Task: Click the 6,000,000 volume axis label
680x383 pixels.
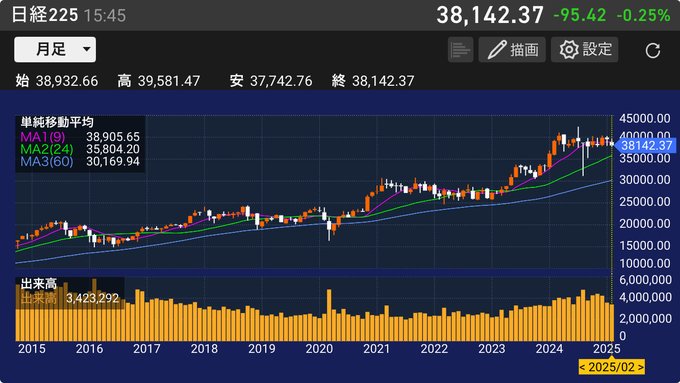Action: pyautogui.click(x=646, y=280)
